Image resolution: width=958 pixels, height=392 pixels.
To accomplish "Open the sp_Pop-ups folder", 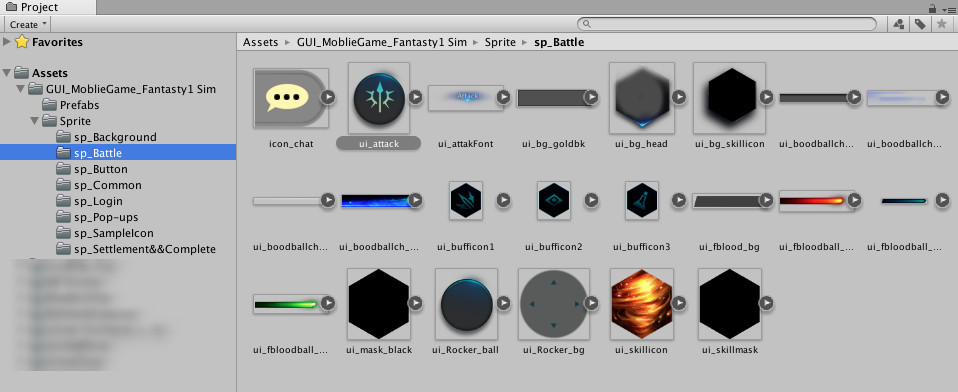I will click(97, 217).
